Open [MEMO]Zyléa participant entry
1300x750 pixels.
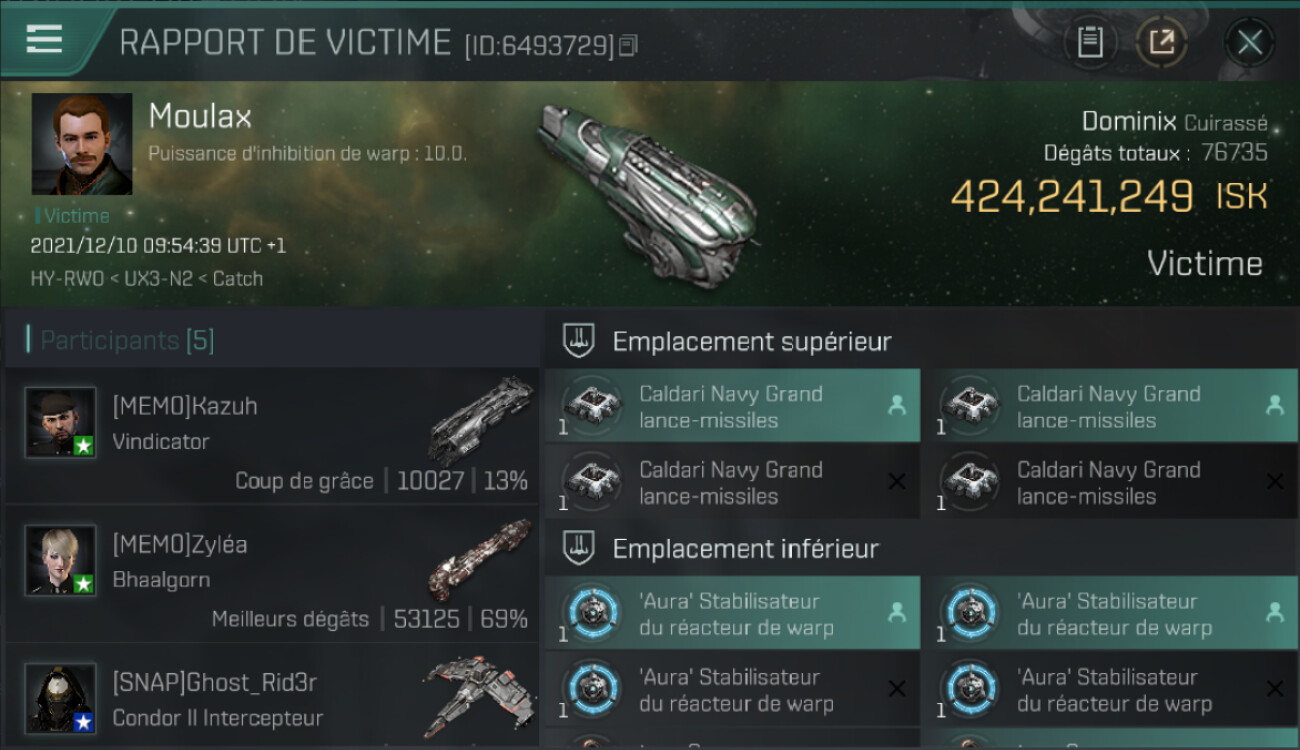click(x=272, y=573)
